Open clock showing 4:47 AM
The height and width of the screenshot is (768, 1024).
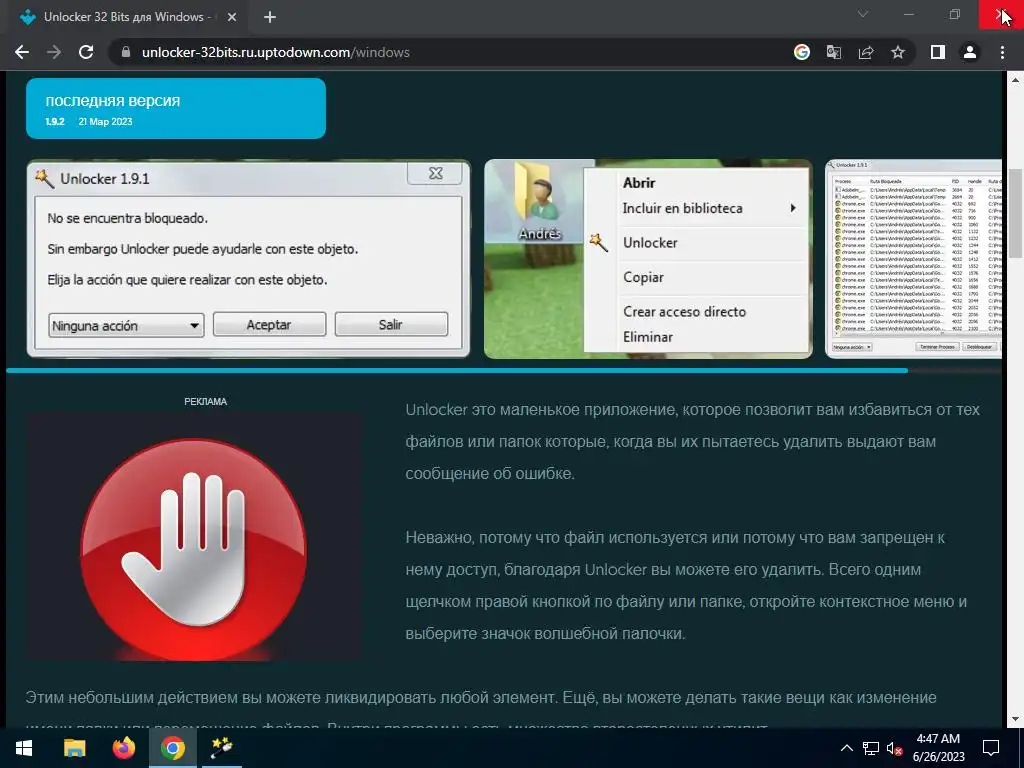pos(938,748)
